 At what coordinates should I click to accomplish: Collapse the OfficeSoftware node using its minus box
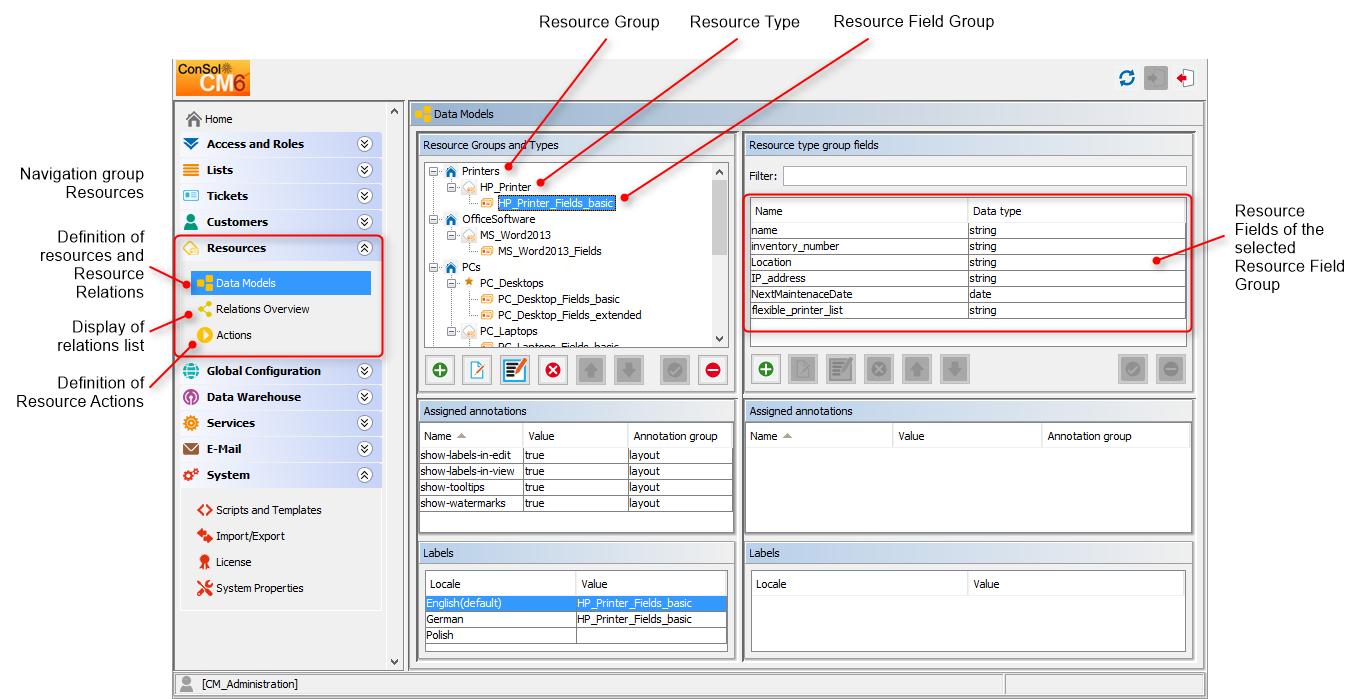click(434, 219)
